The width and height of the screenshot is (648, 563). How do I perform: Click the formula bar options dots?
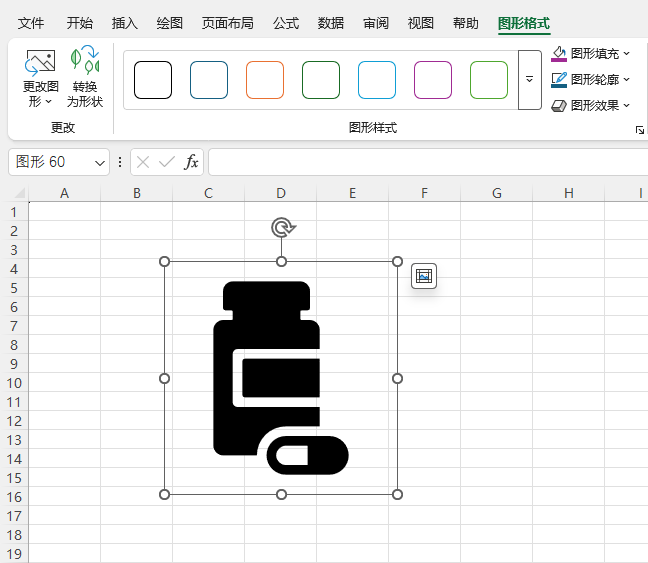pos(120,162)
